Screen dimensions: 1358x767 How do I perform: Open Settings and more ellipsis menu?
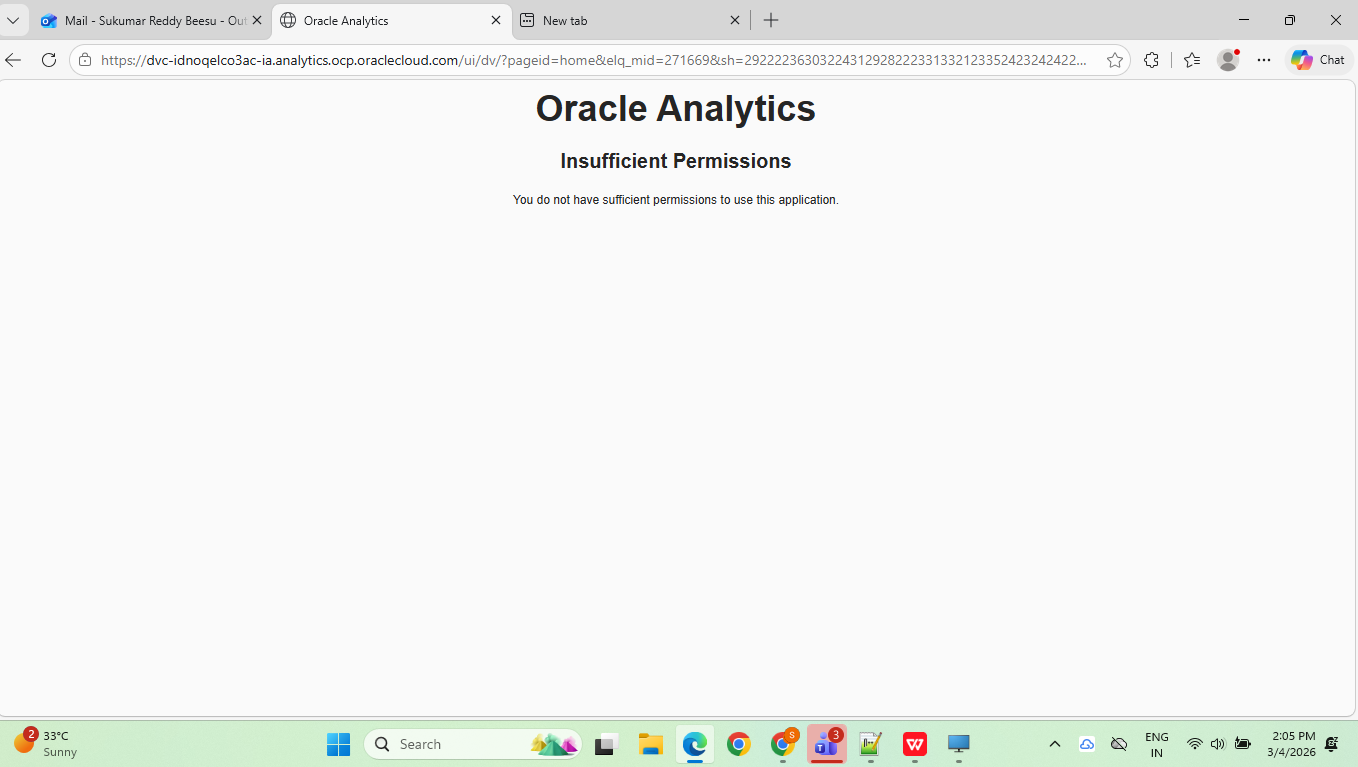point(1264,60)
